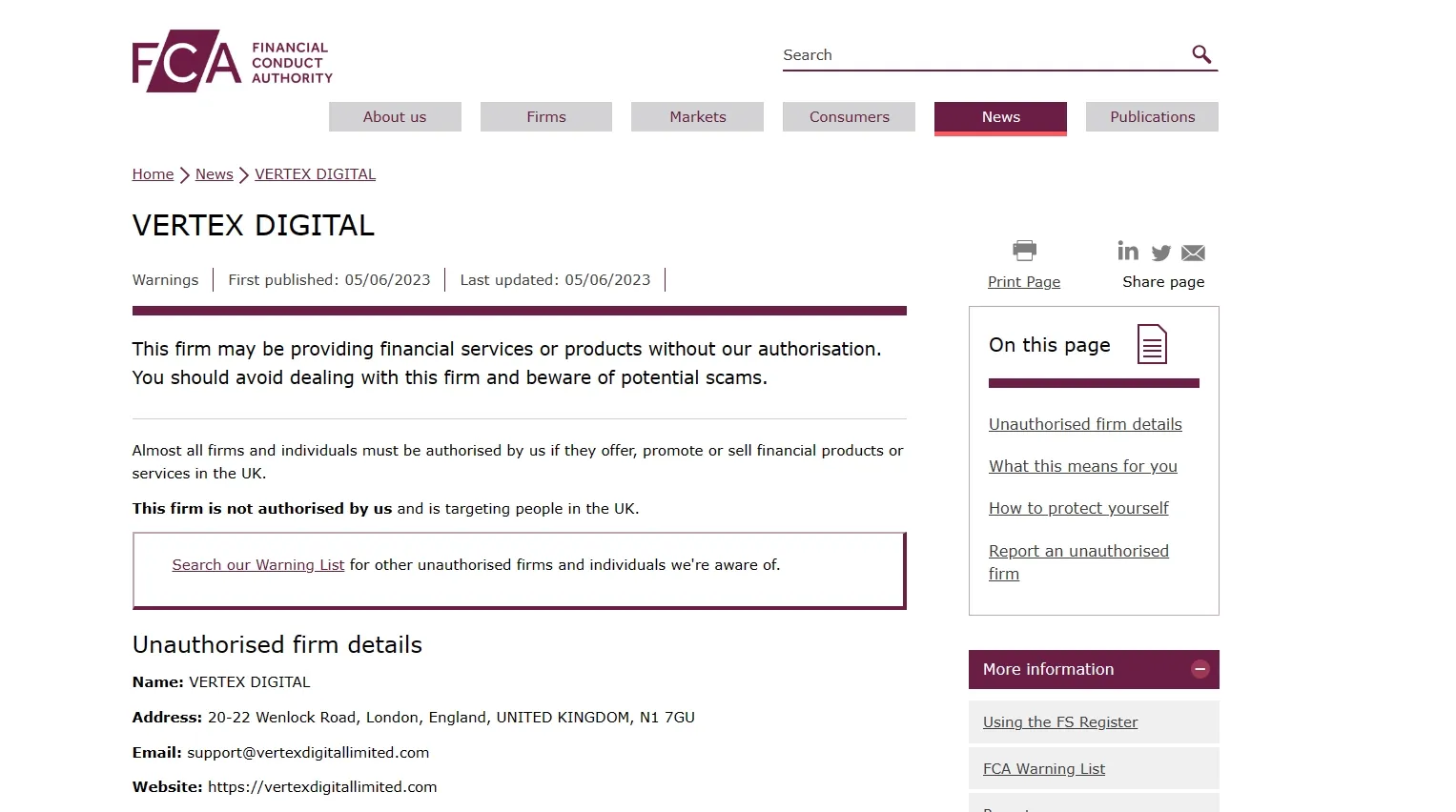Open the FCA Warning List link

click(x=1044, y=769)
